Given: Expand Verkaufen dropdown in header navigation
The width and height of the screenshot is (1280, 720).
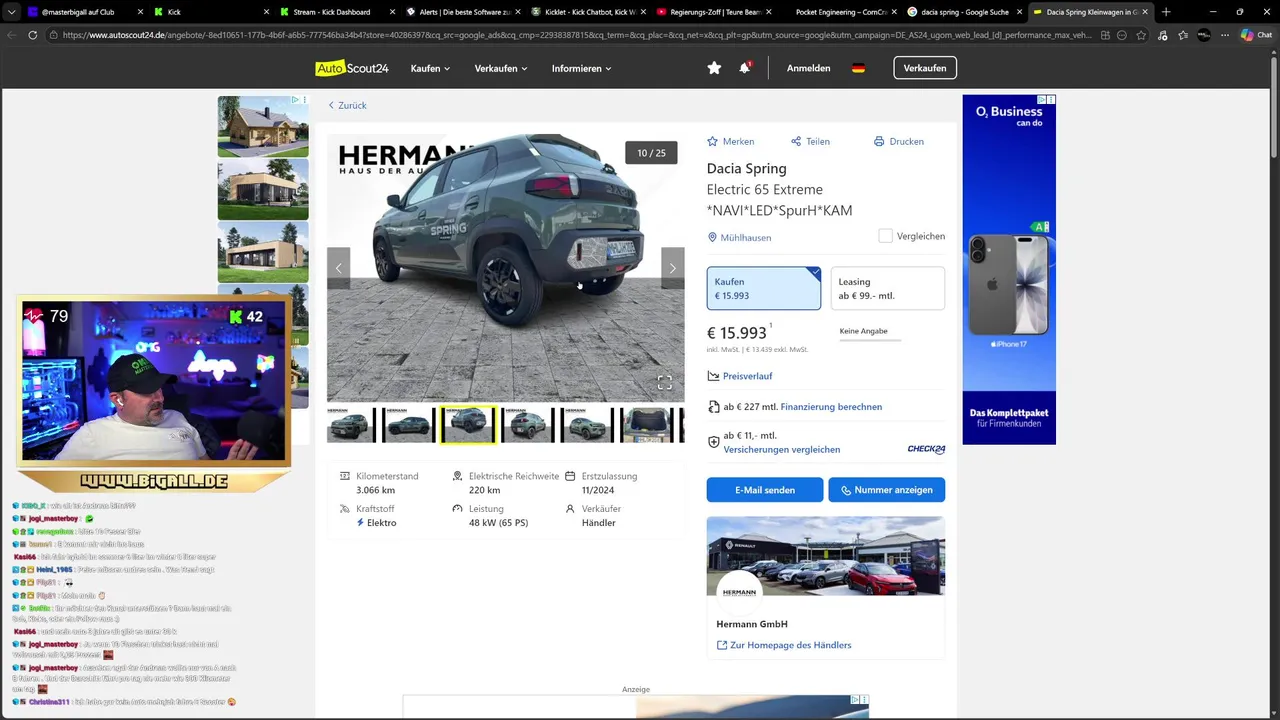Looking at the screenshot, I should (x=501, y=68).
